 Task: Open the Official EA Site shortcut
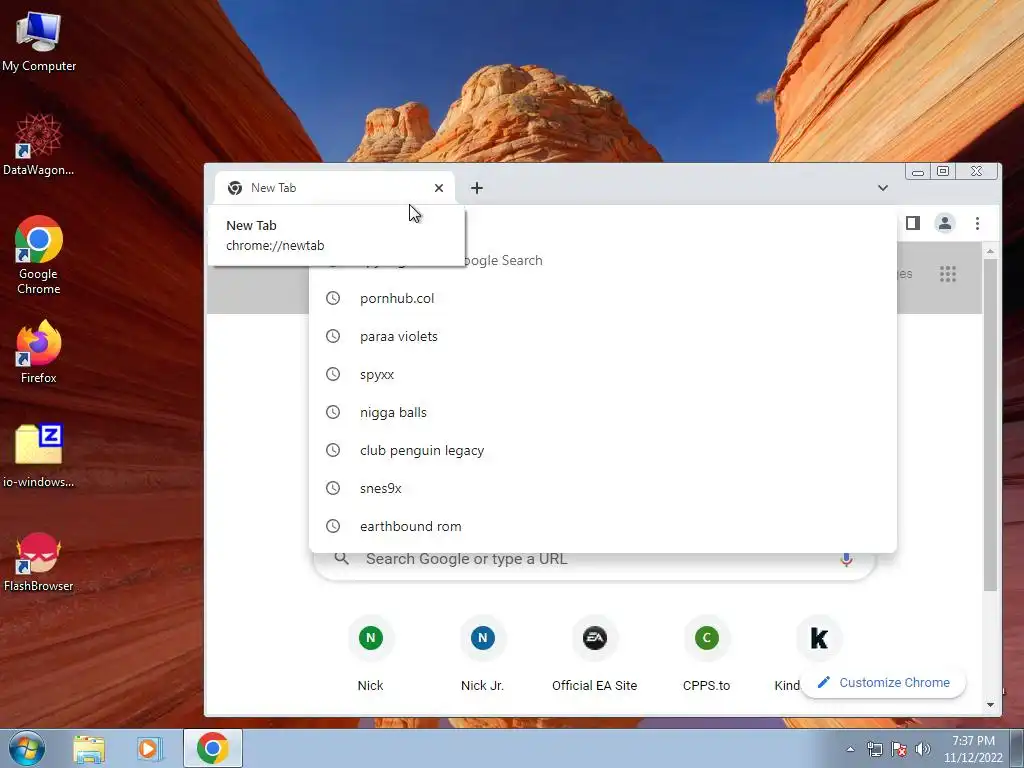tap(594, 654)
